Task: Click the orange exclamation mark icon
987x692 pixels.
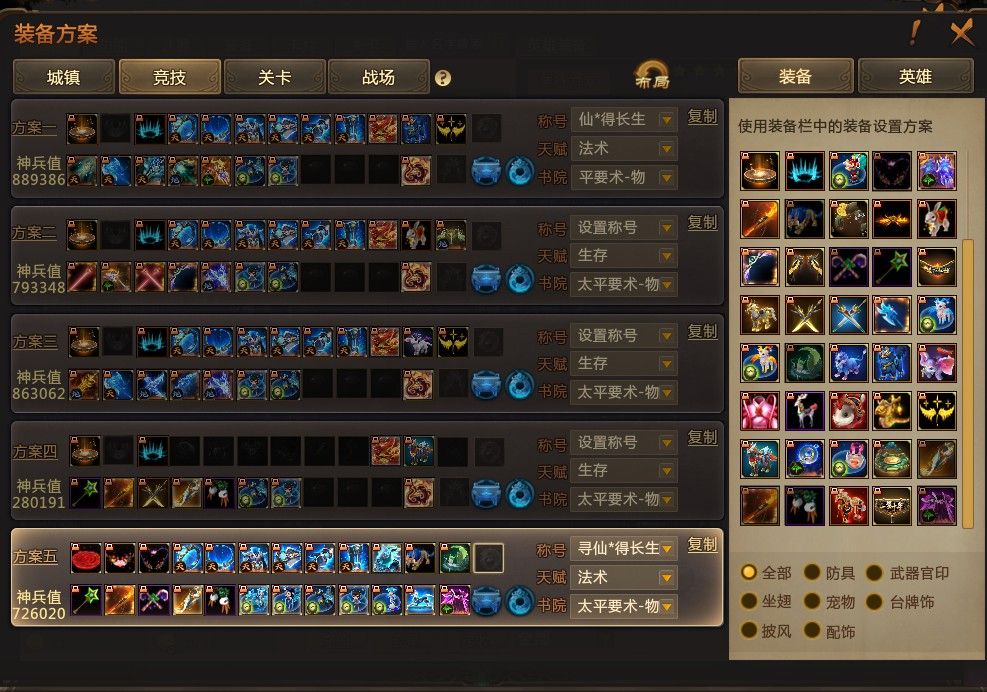Action: [x=915, y=31]
